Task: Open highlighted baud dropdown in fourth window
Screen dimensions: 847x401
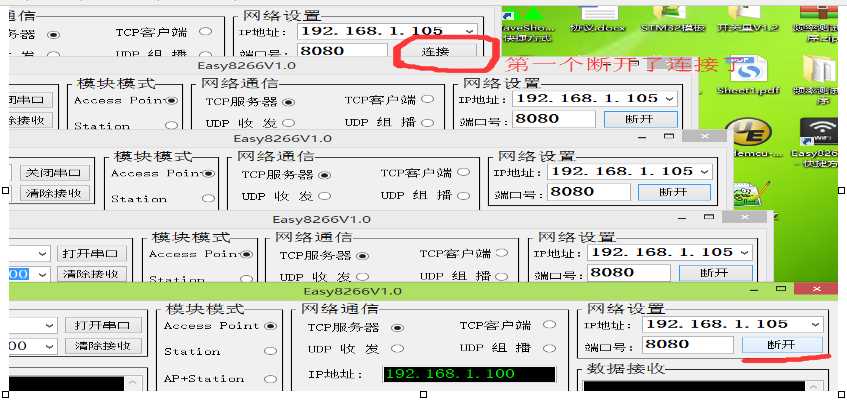Action: pyautogui.click(x=43, y=274)
